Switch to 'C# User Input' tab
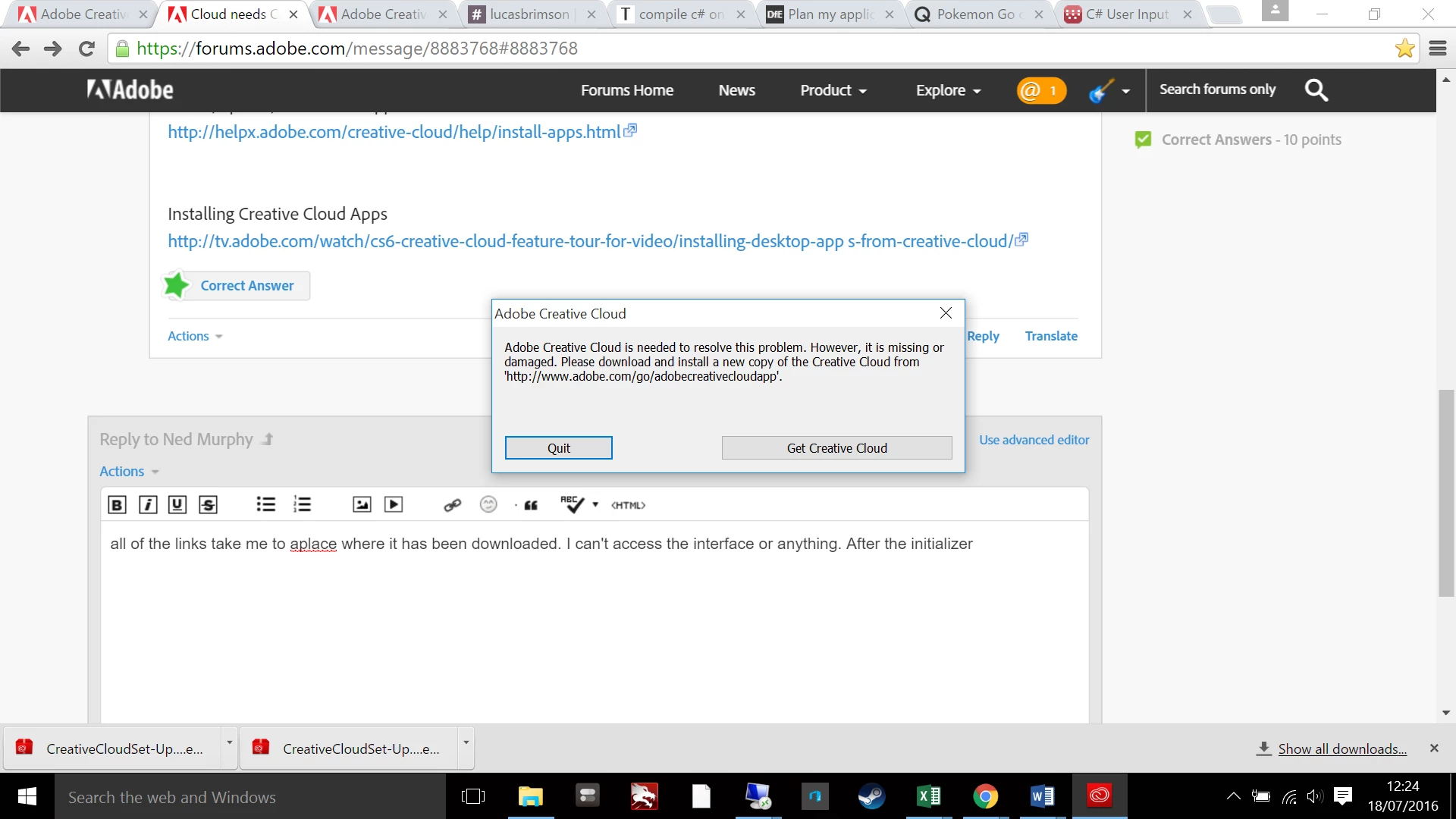This screenshot has height=819, width=1456. point(1127,14)
